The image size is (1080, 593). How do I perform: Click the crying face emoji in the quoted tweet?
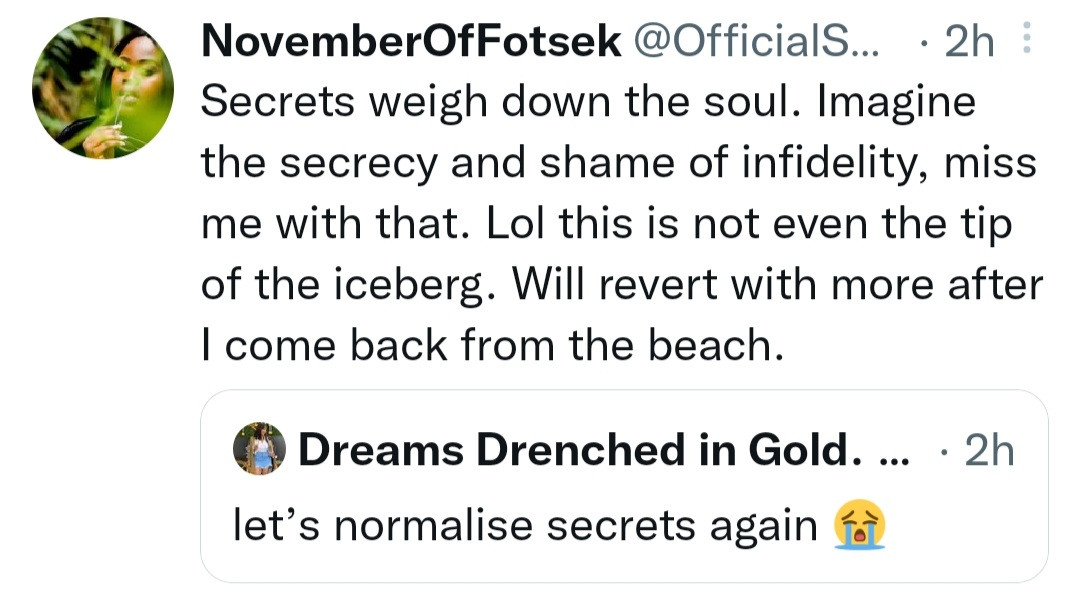click(860, 525)
